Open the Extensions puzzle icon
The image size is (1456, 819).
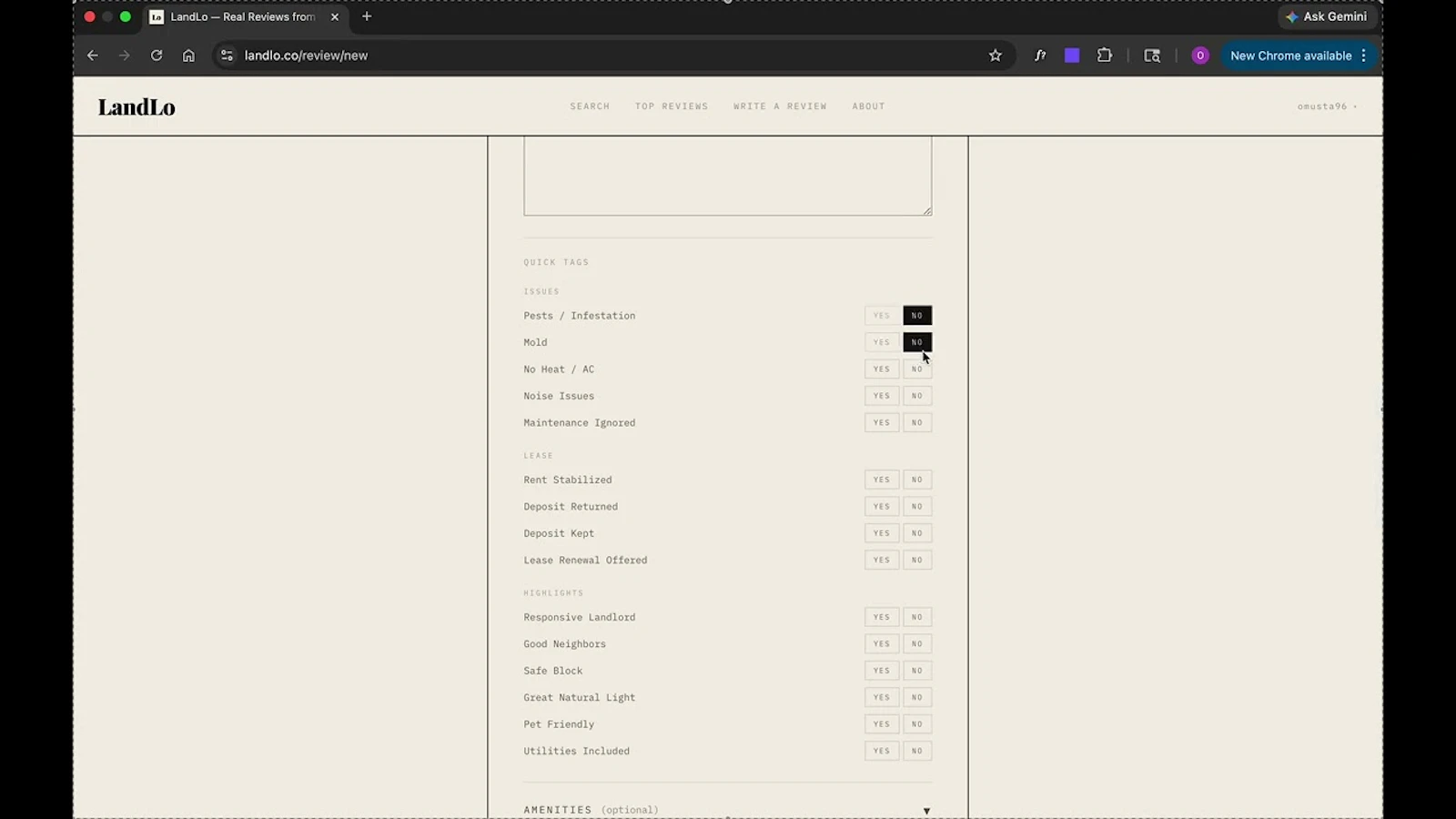click(x=1105, y=56)
